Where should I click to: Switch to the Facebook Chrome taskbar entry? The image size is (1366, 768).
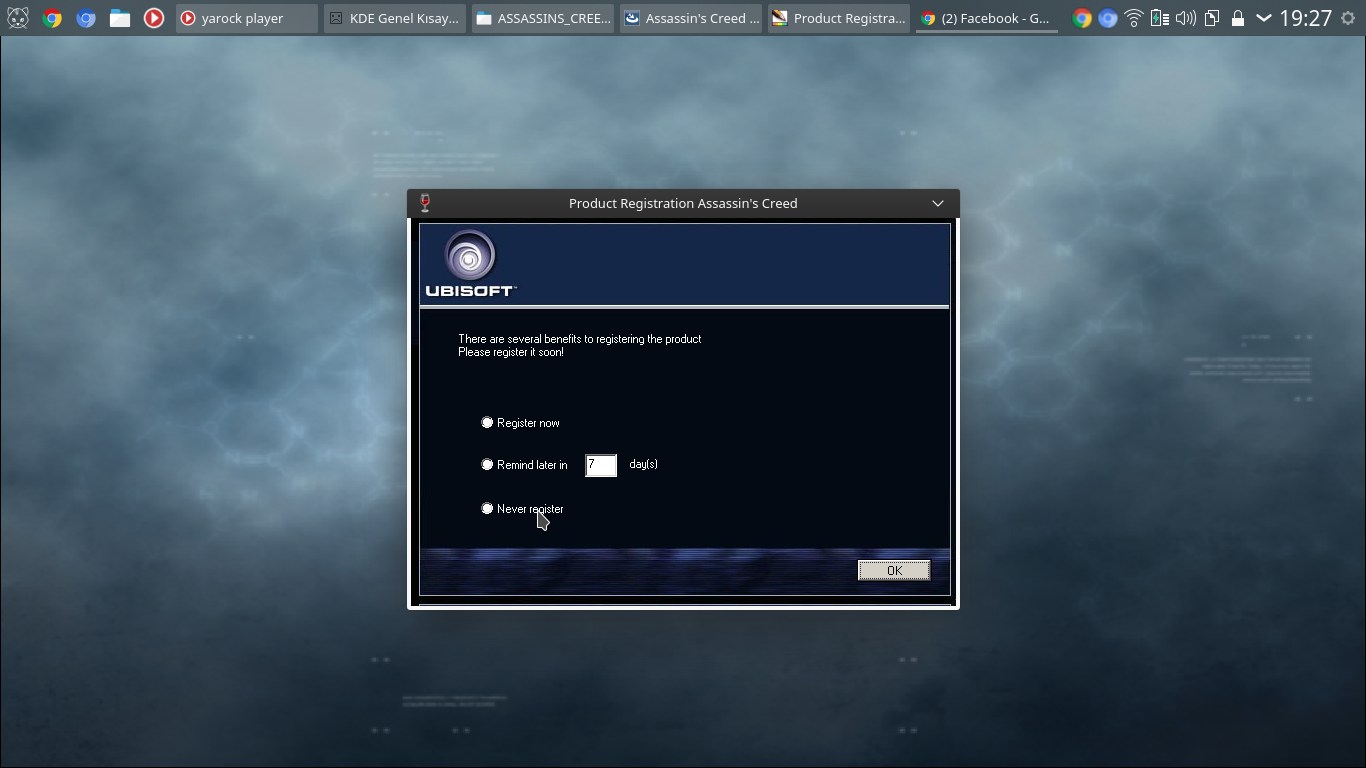985,18
